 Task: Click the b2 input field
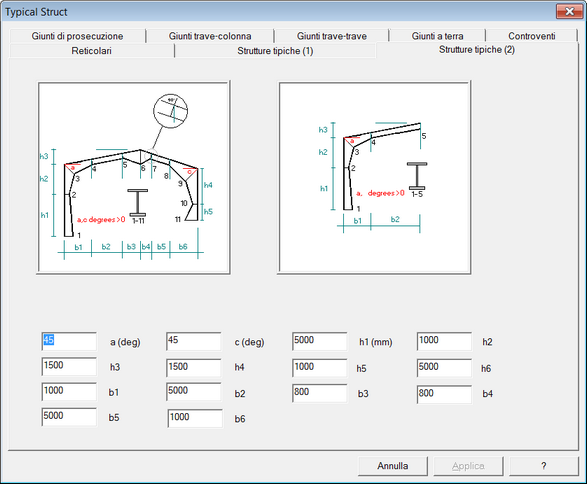pos(194,392)
